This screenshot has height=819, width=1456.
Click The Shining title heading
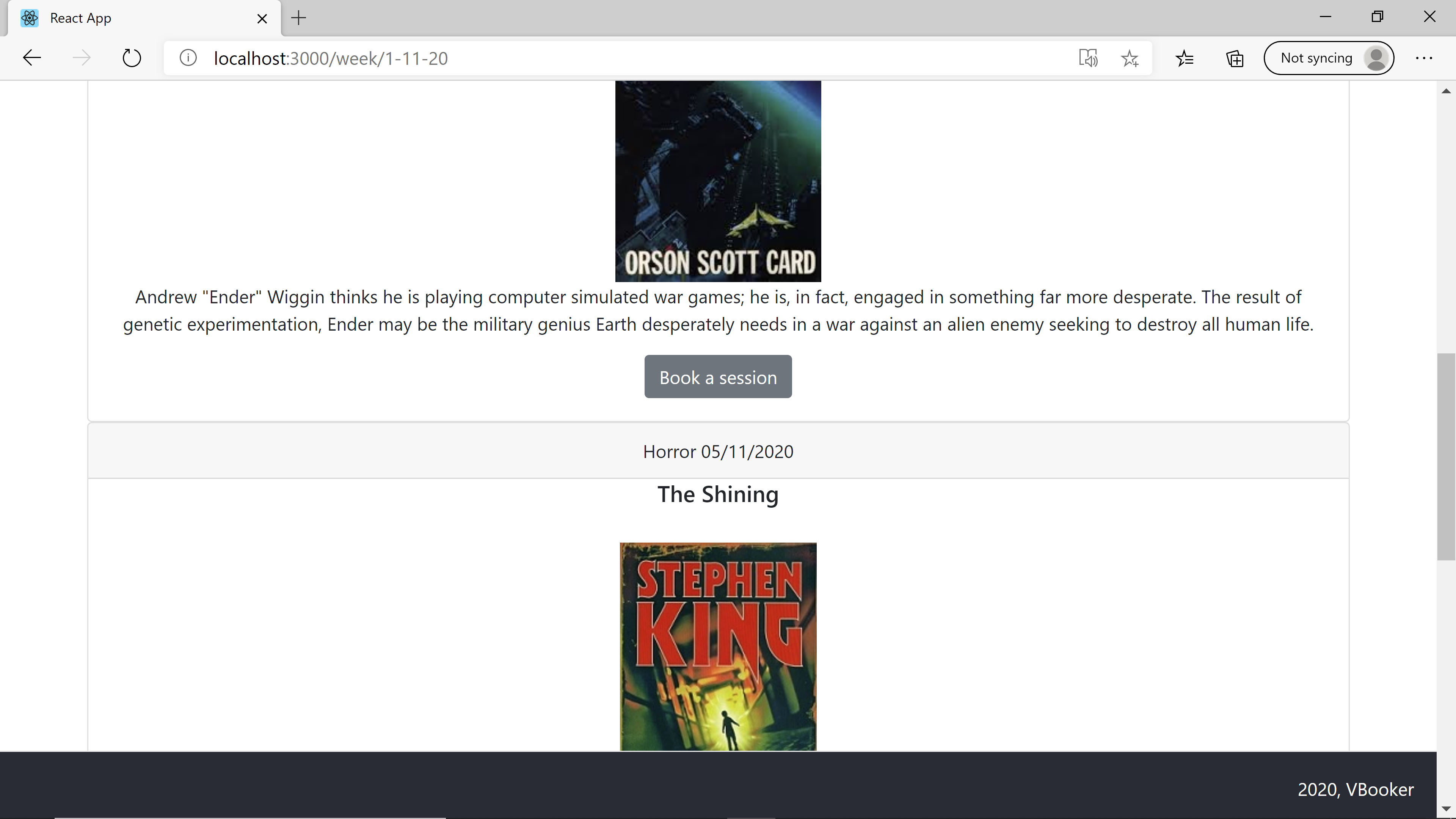[x=718, y=494]
